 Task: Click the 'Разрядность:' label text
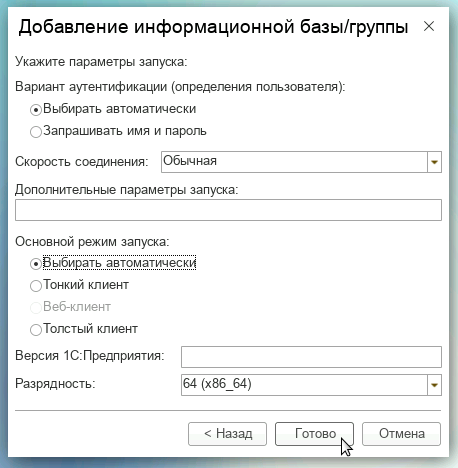55,384
